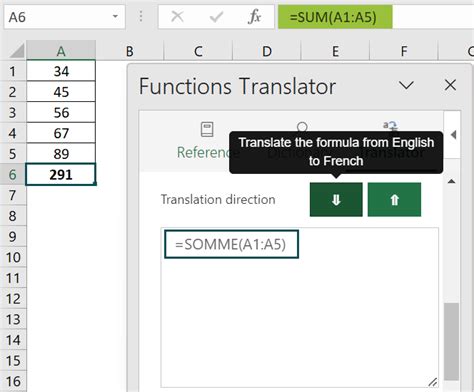This screenshot has width=474, height=392.
Task: Select column B header
Action: (x=130, y=51)
